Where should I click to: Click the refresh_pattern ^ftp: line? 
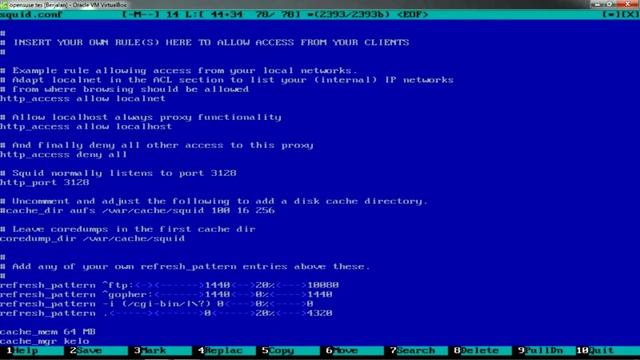coord(169,285)
